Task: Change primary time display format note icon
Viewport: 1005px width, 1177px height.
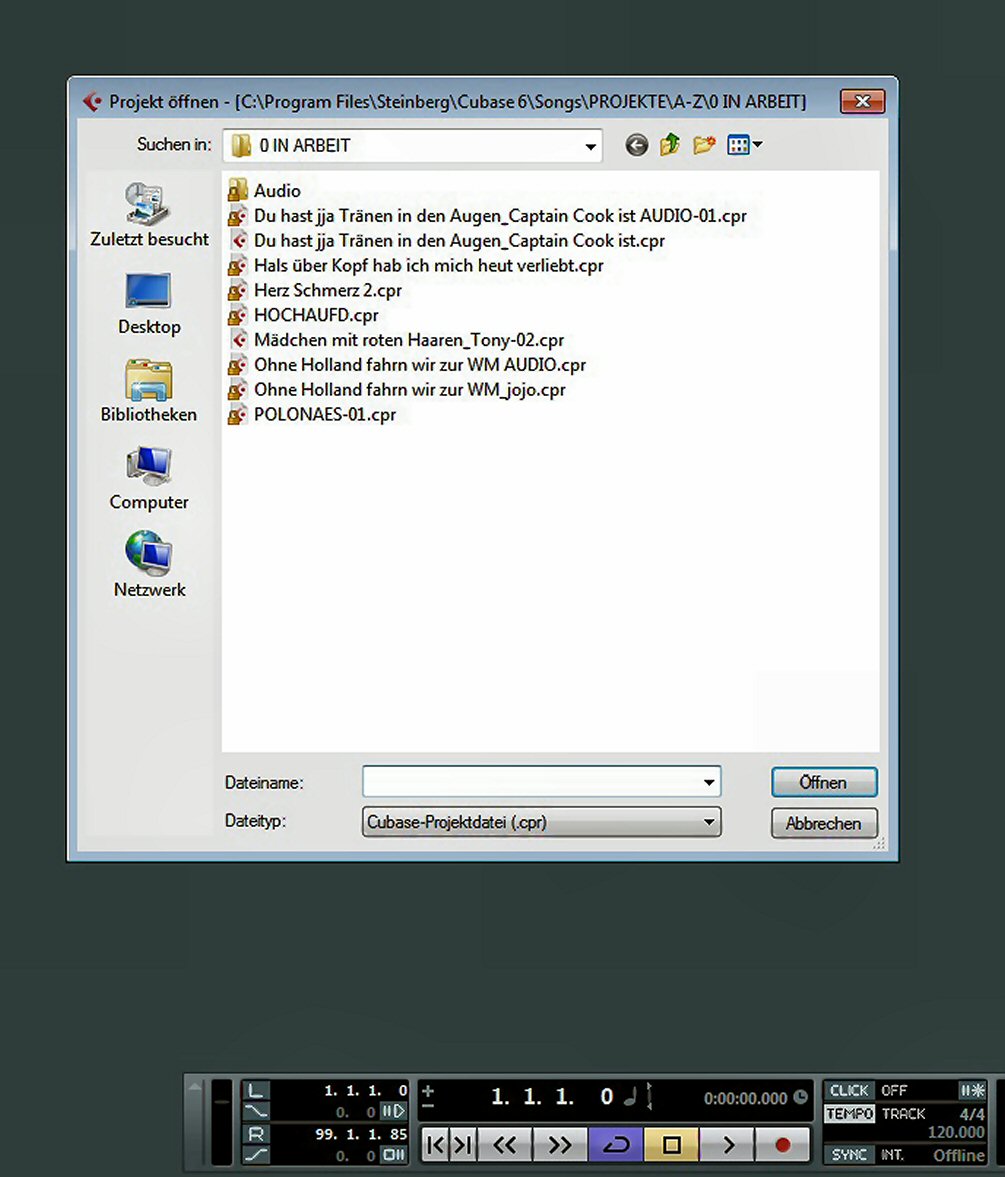Action: (630, 1096)
